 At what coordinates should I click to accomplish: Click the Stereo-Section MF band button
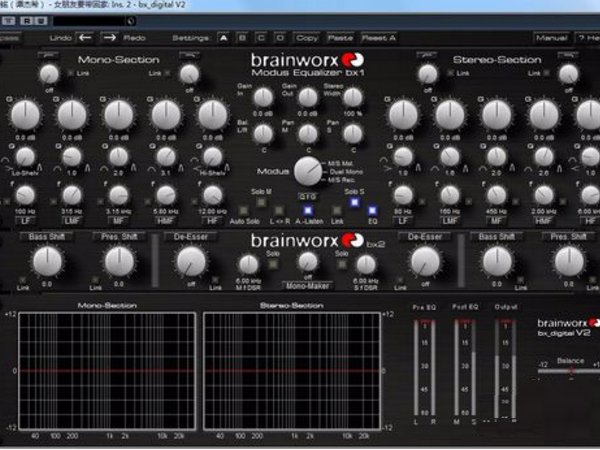(x=497, y=220)
